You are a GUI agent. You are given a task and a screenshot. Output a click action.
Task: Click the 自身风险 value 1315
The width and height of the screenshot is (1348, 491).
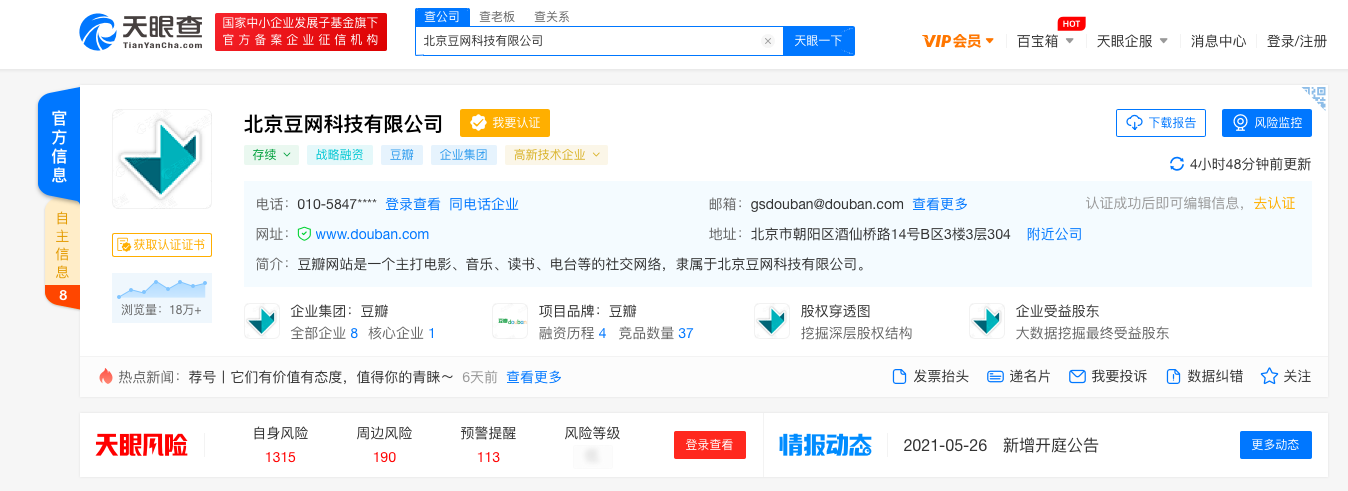pyautogui.click(x=280, y=457)
